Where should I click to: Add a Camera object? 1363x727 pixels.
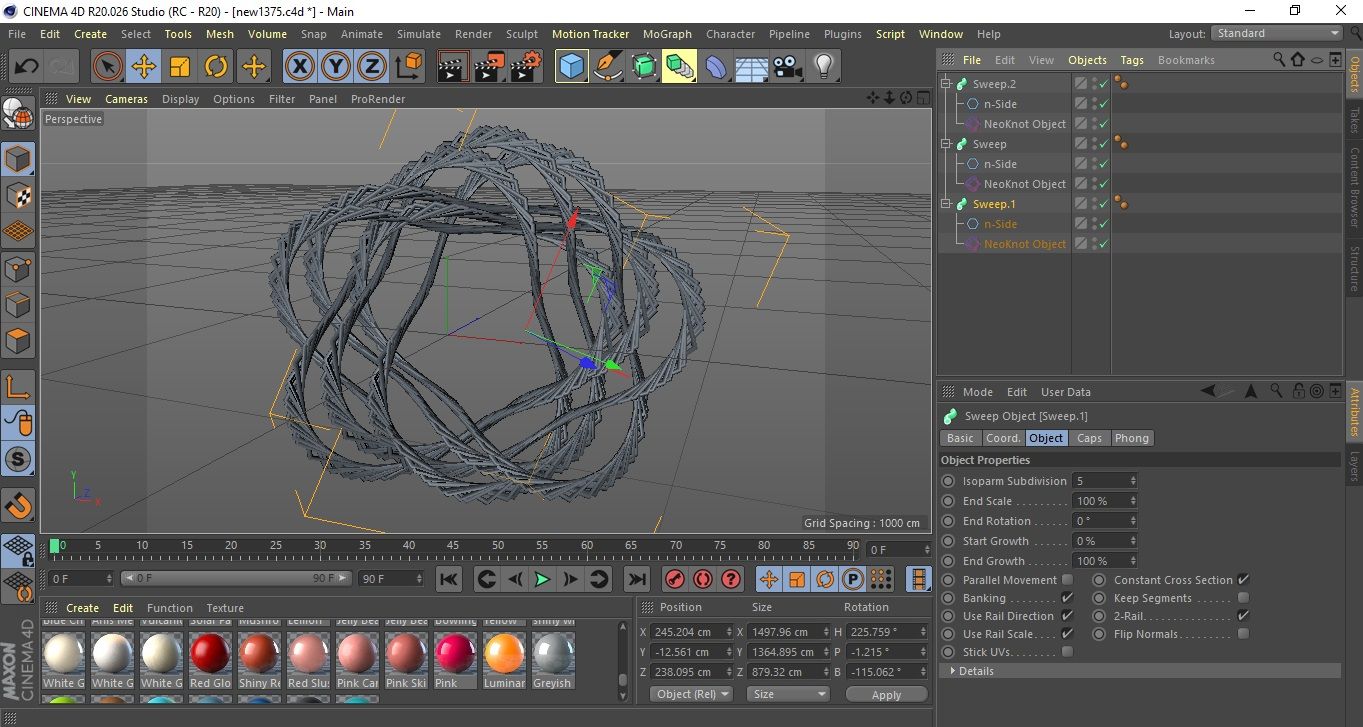(x=788, y=67)
